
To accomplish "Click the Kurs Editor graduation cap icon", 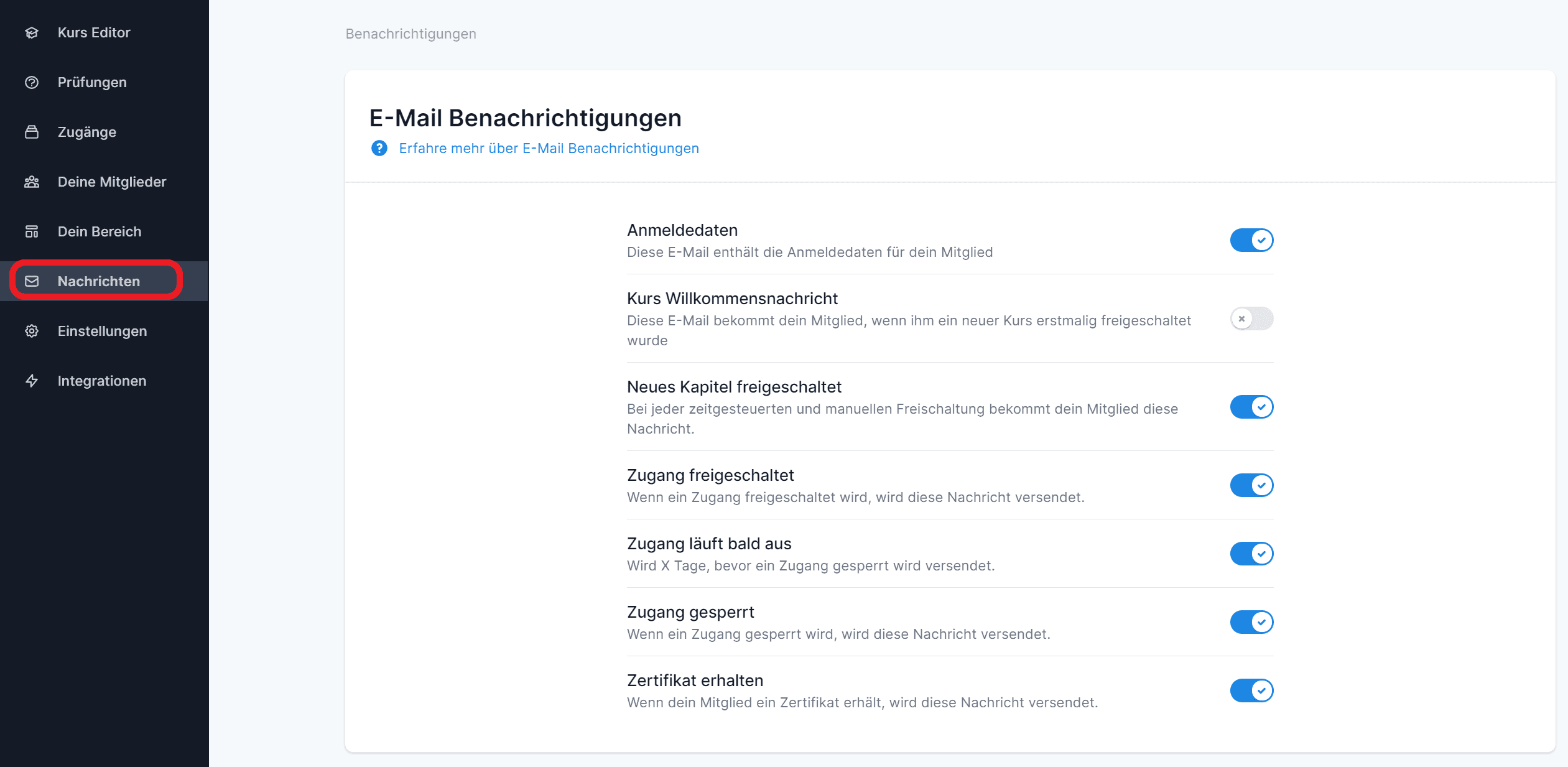I will [x=32, y=32].
